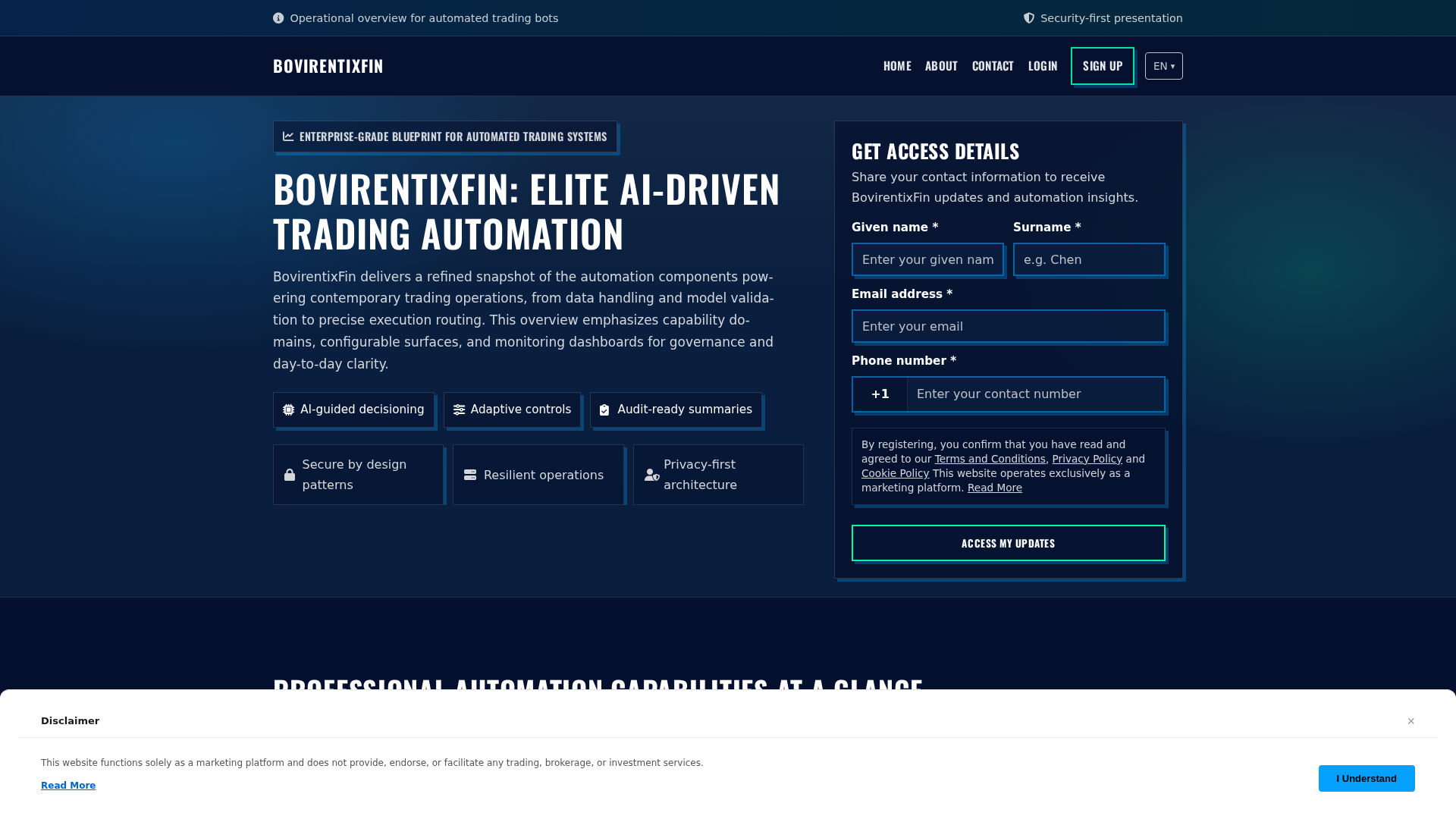Click the Adaptive controls chip
The image size is (1456, 819).
(512, 409)
